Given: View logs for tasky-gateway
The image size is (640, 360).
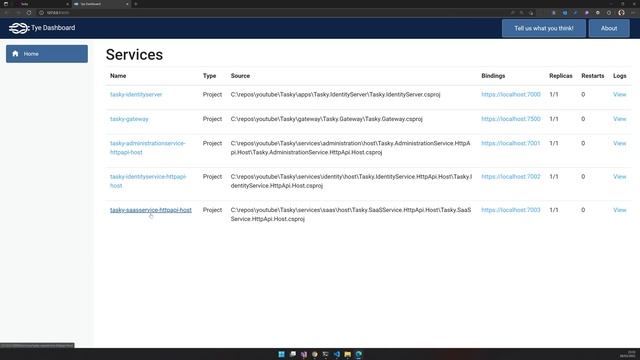Looking at the screenshot, I should coord(619,119).
